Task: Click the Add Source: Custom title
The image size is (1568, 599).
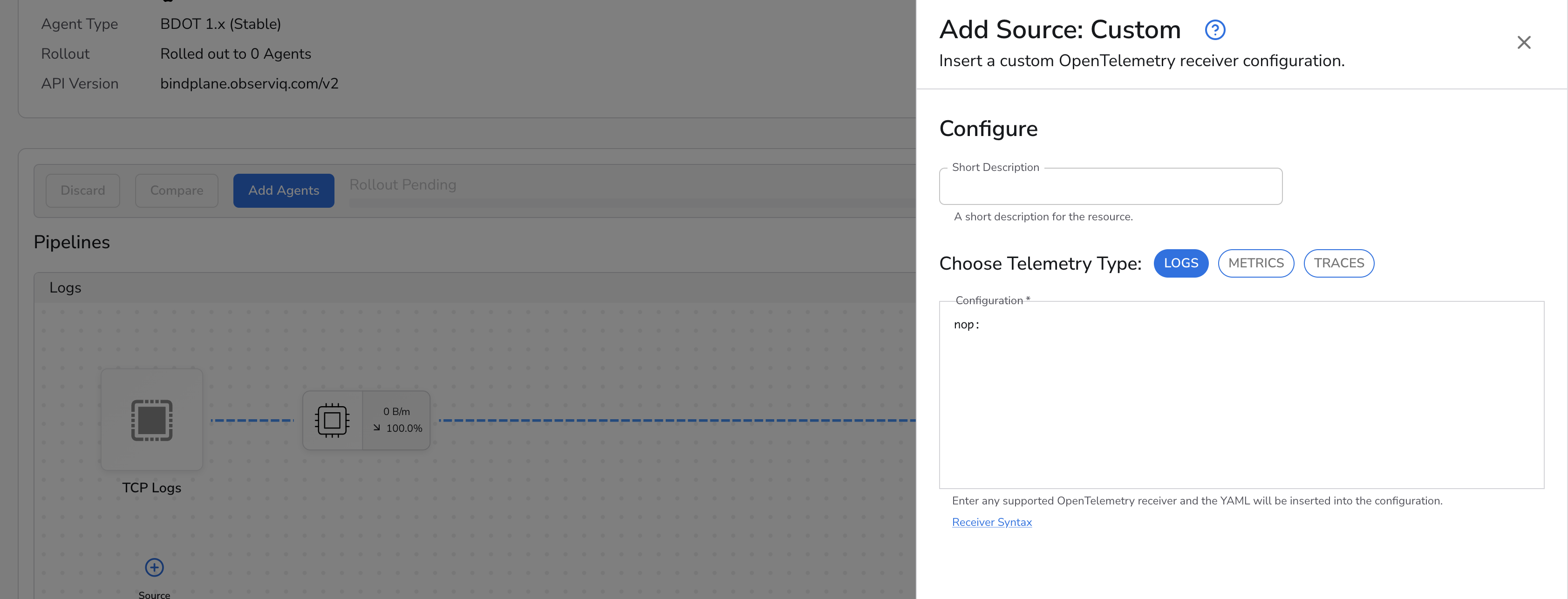Action: coord(1059,30)
